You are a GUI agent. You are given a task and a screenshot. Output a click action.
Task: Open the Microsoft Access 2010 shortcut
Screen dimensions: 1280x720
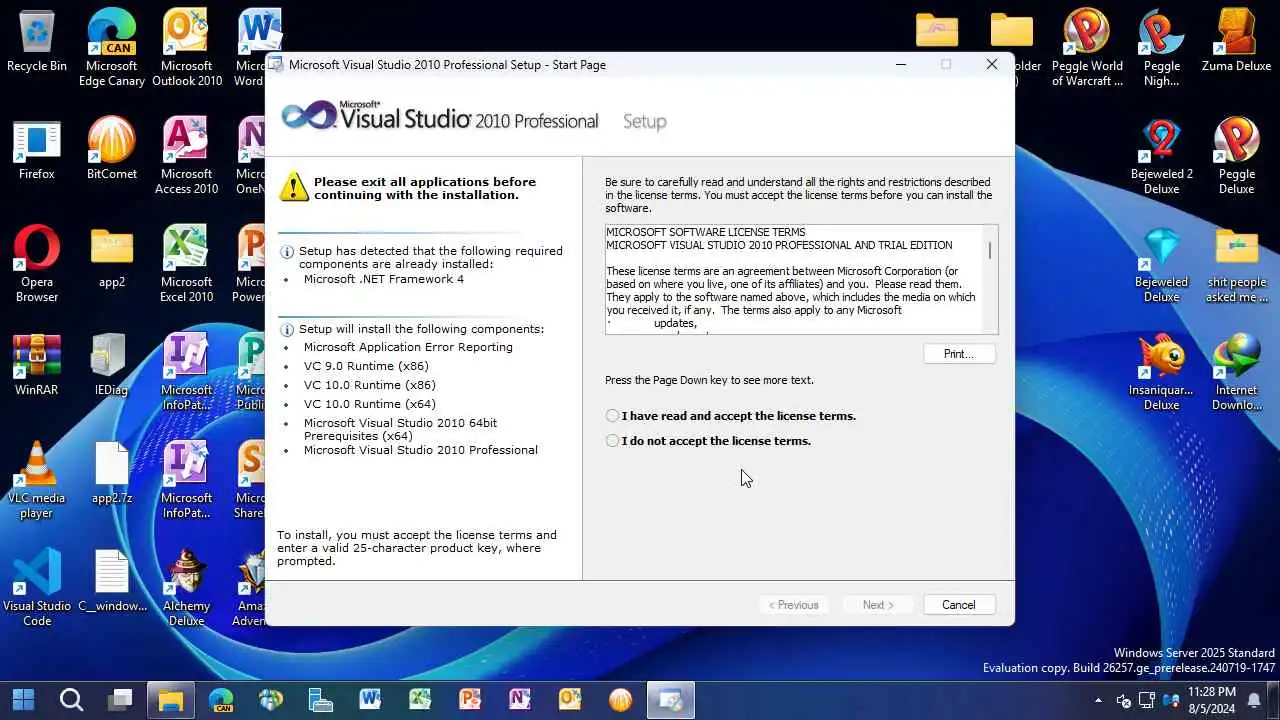coord(187,156)
